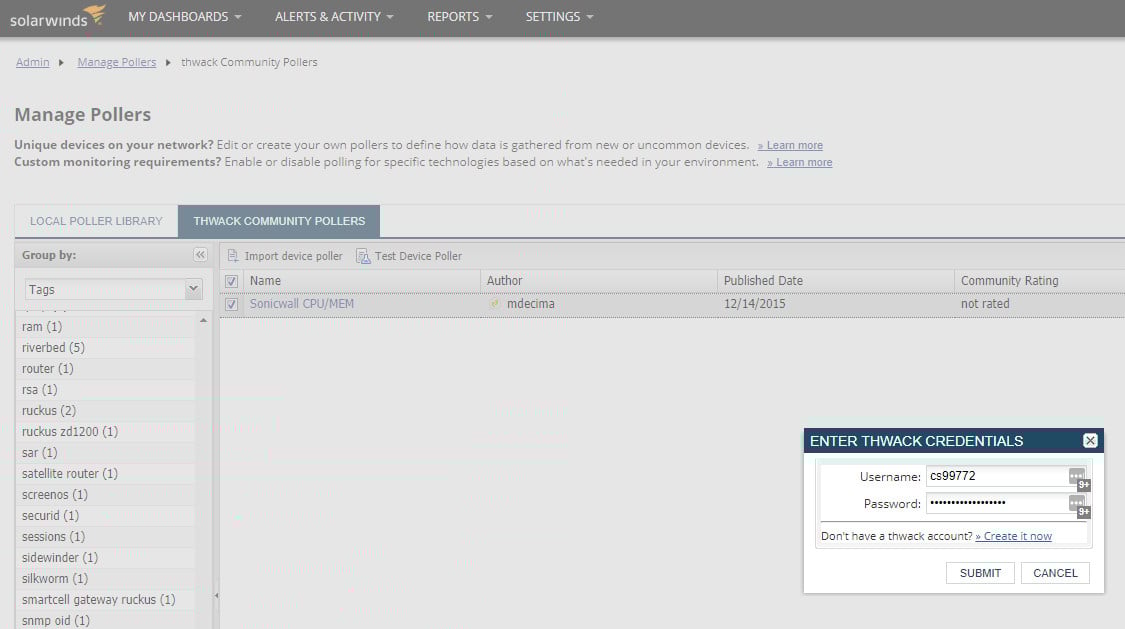Click the published date 12/14/2015
Image resolution: width=1125 pixels, height=629 pixels.
755,303
